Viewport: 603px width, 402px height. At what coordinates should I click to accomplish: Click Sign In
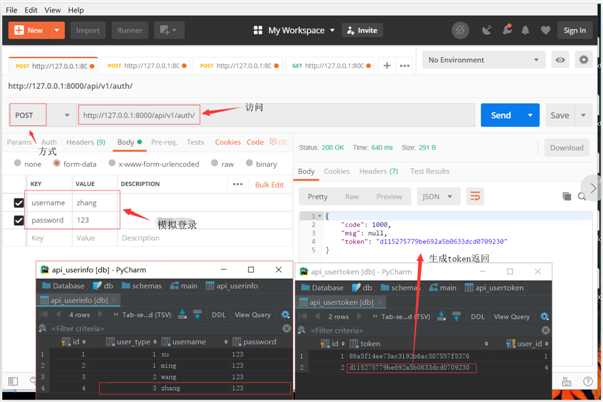(575, 30)
